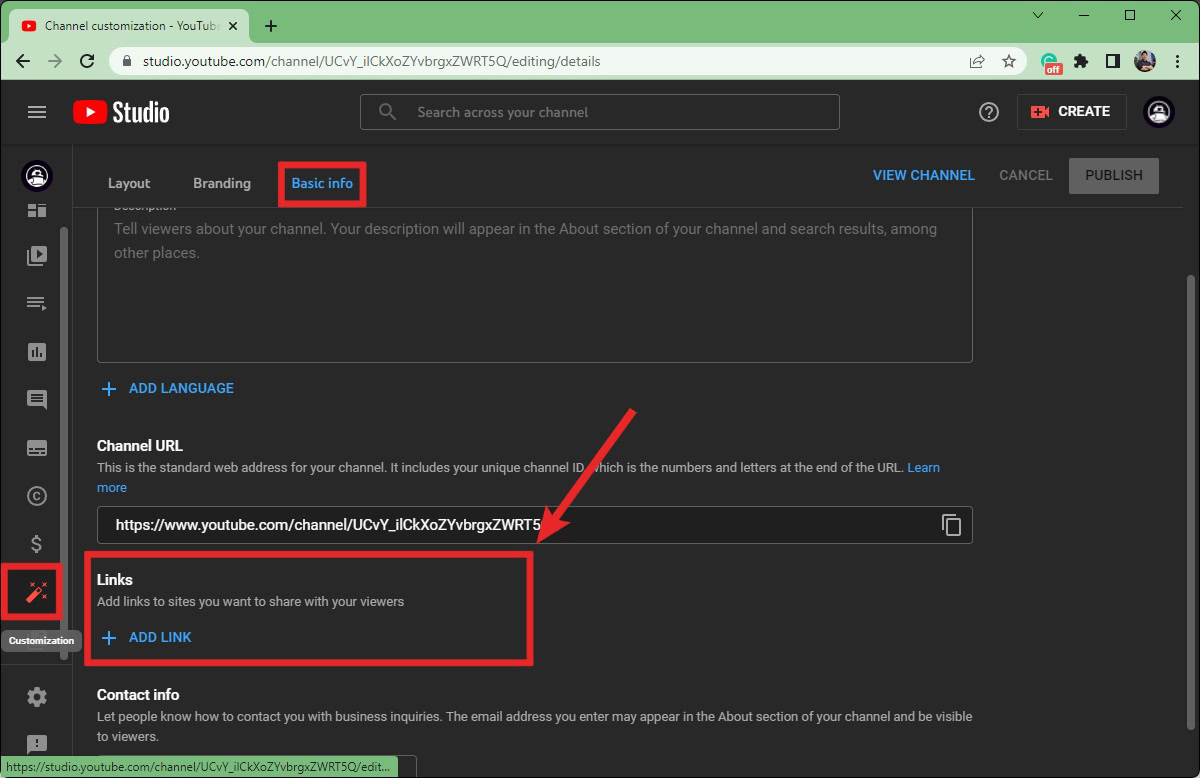Screen dimensions: 1200x778
Task: Open the Subtitles icon in sidebar
Action: [x=37, y=448]
